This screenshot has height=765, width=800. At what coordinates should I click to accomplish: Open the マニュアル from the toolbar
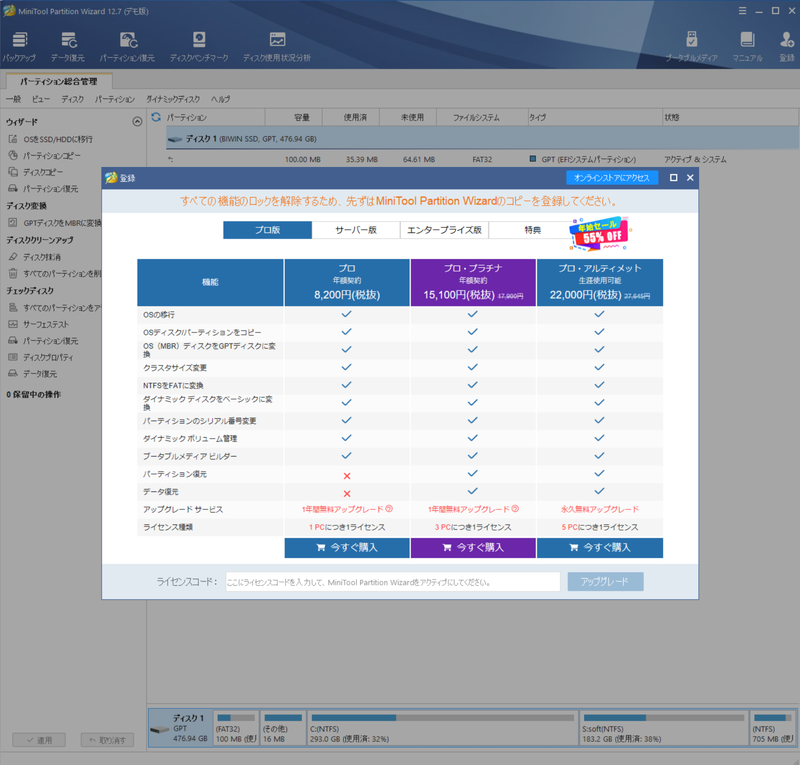[x=747, y=46]
